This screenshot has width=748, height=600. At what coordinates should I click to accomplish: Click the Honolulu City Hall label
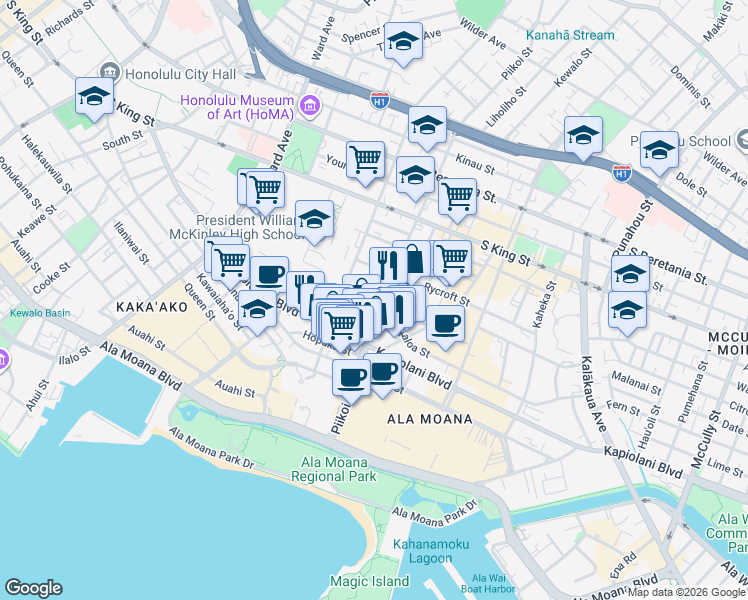[x=180, y=74]
